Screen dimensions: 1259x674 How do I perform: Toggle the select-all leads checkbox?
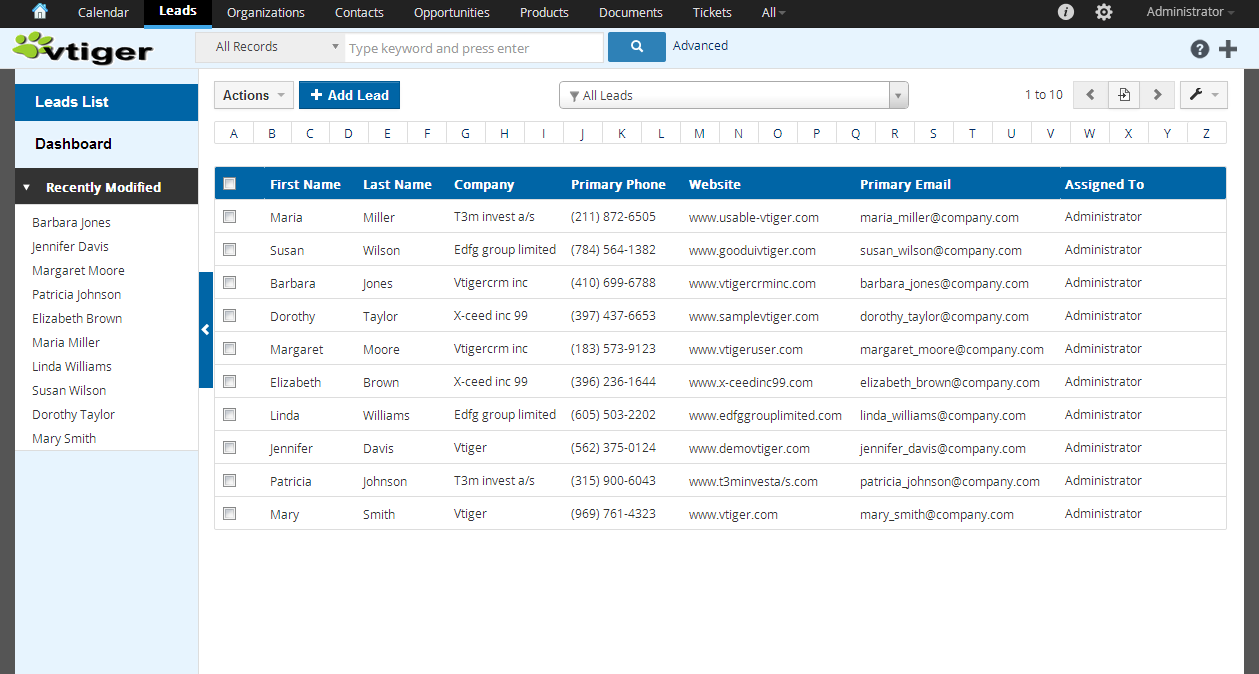230,184
